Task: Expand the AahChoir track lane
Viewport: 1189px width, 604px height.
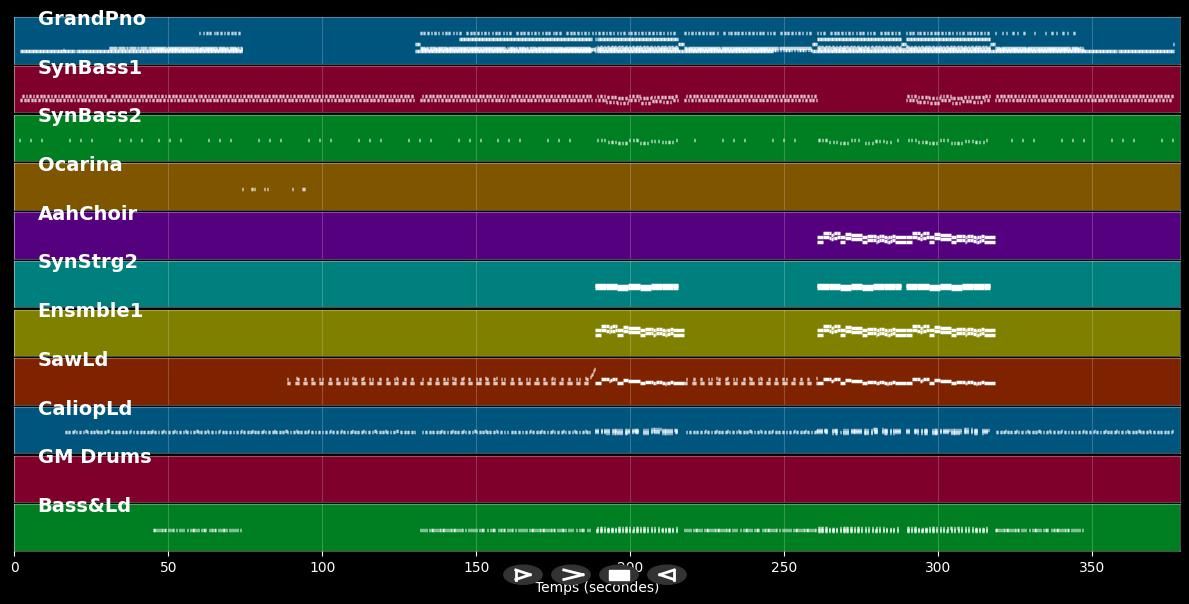Action: coord(88,213)
